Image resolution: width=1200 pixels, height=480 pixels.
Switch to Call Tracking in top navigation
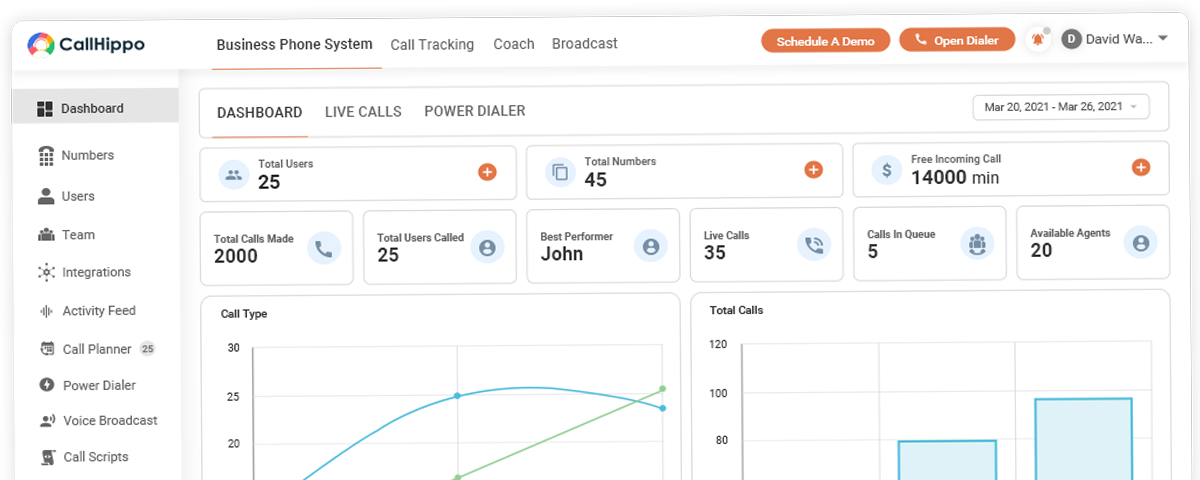click(x=432, y=44)
